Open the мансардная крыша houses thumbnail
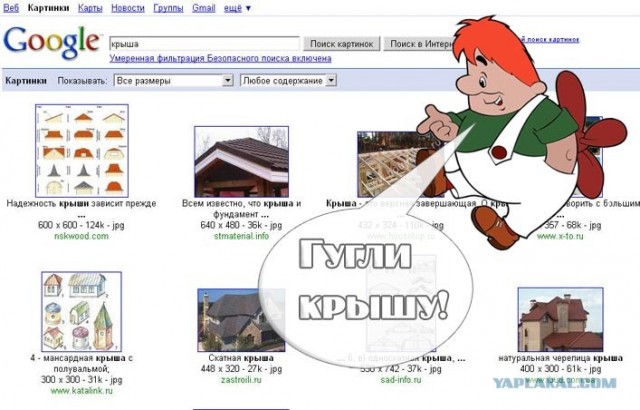640x410 pixels. click(x=82, y=312)
